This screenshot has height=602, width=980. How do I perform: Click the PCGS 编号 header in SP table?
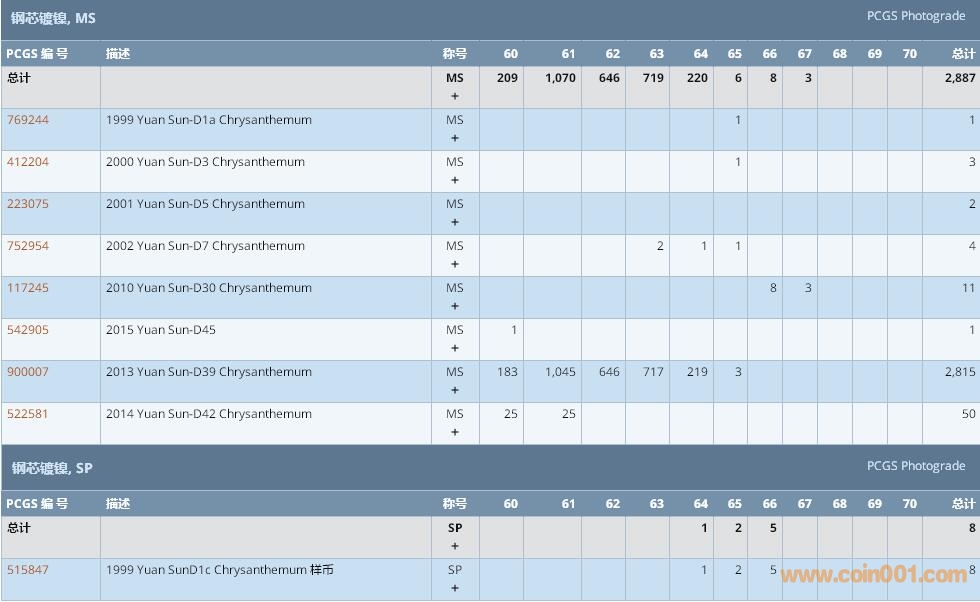tap(37, 504)
